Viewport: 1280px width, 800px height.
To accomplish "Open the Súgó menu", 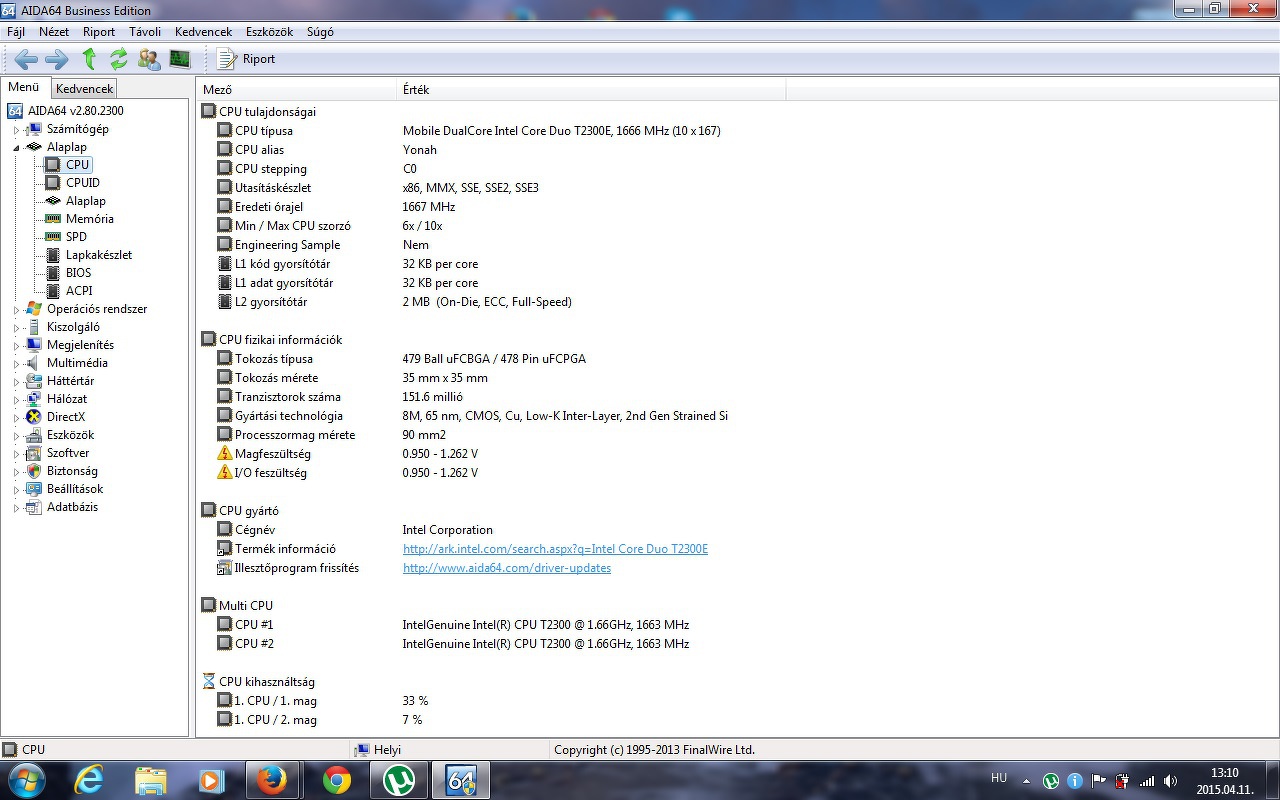I will coord(320,32).
